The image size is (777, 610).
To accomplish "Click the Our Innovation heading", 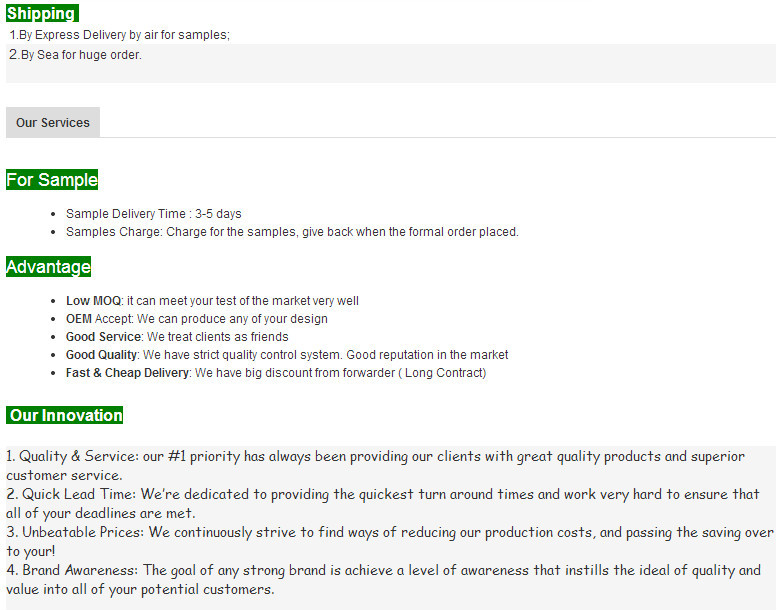I will (x=64, y=415).
